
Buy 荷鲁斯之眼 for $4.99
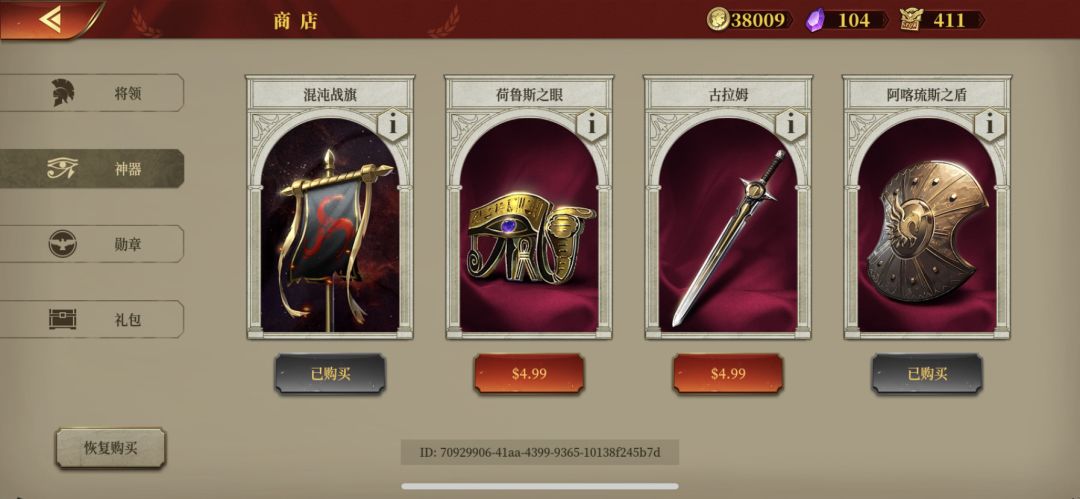529,374
